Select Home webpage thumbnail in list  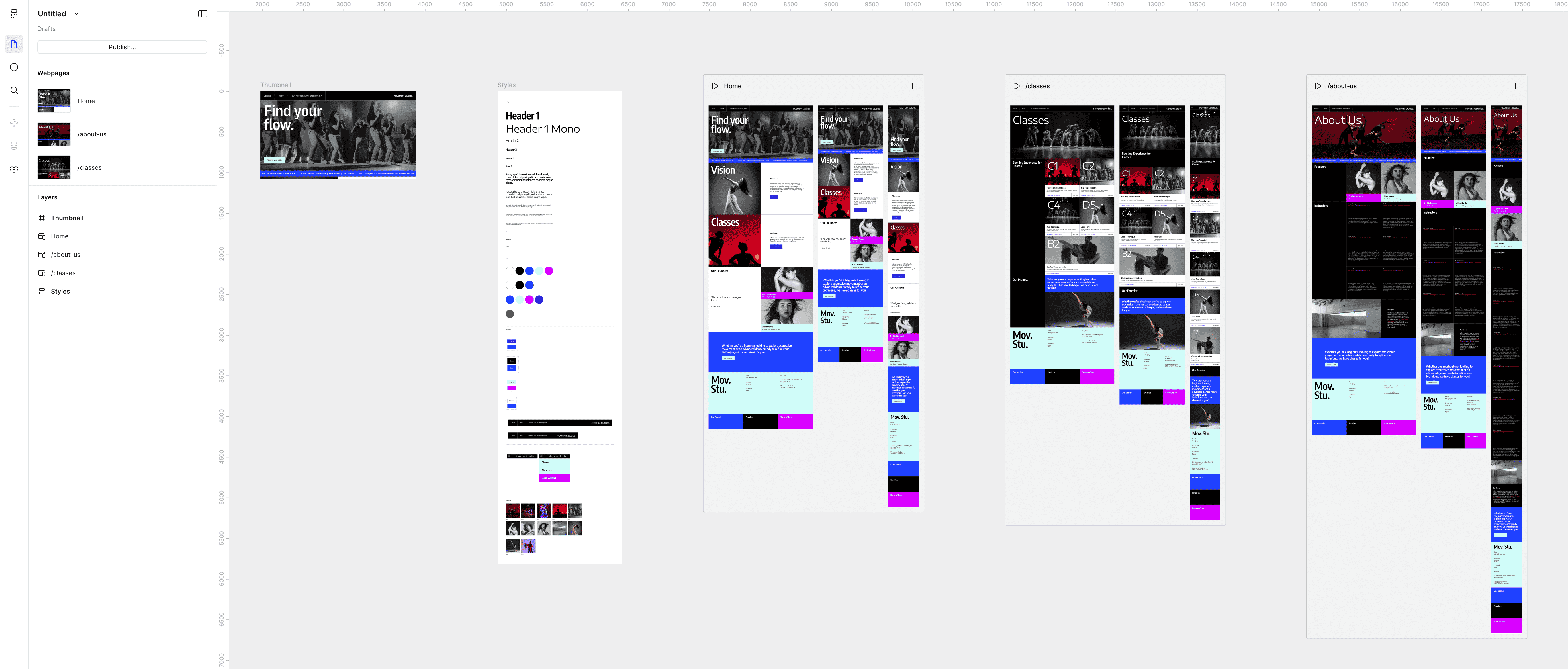[x=54, y=101]
